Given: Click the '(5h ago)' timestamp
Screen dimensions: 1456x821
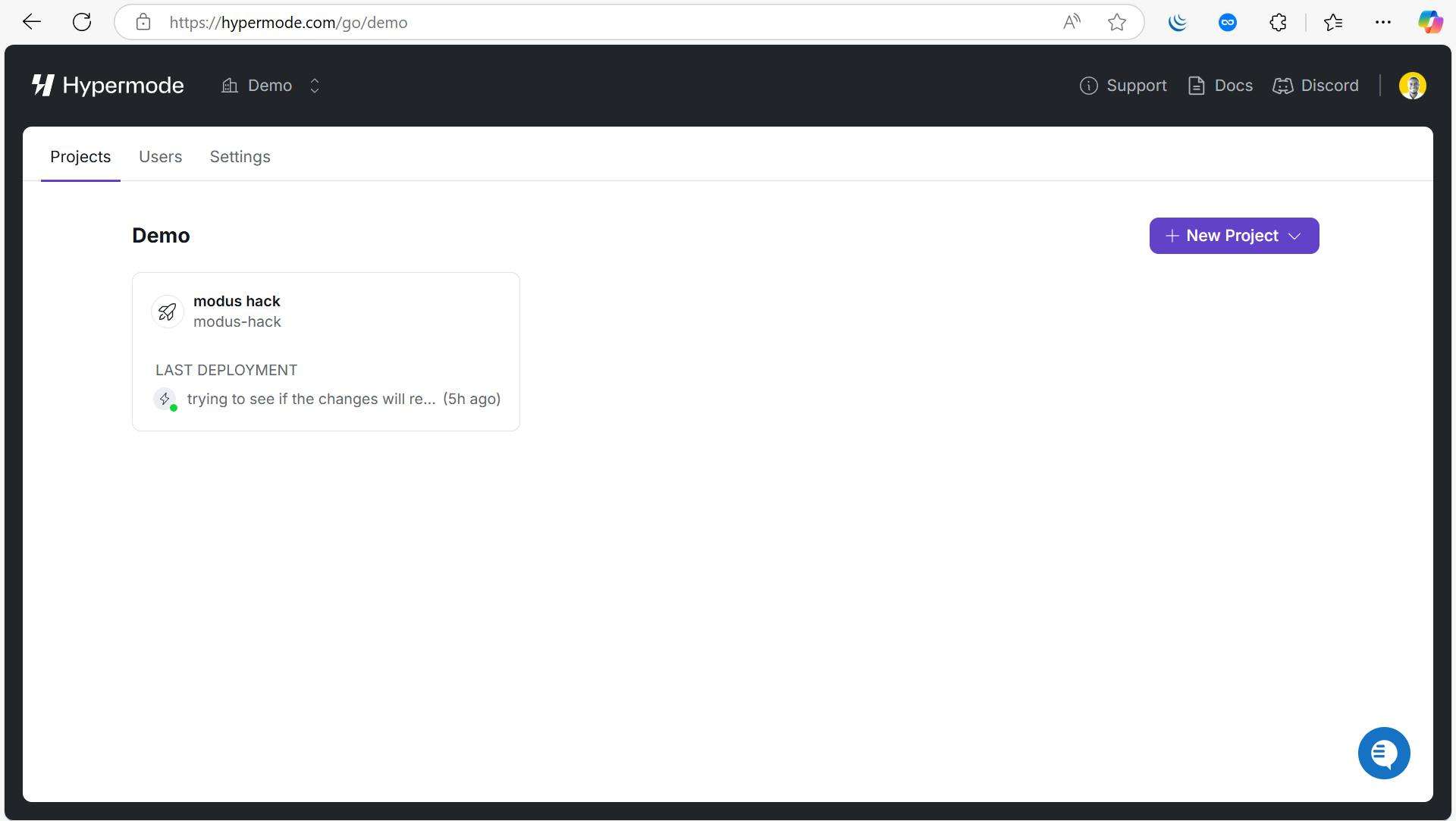Looking at the screenshot, I should [x=472, y=399].
